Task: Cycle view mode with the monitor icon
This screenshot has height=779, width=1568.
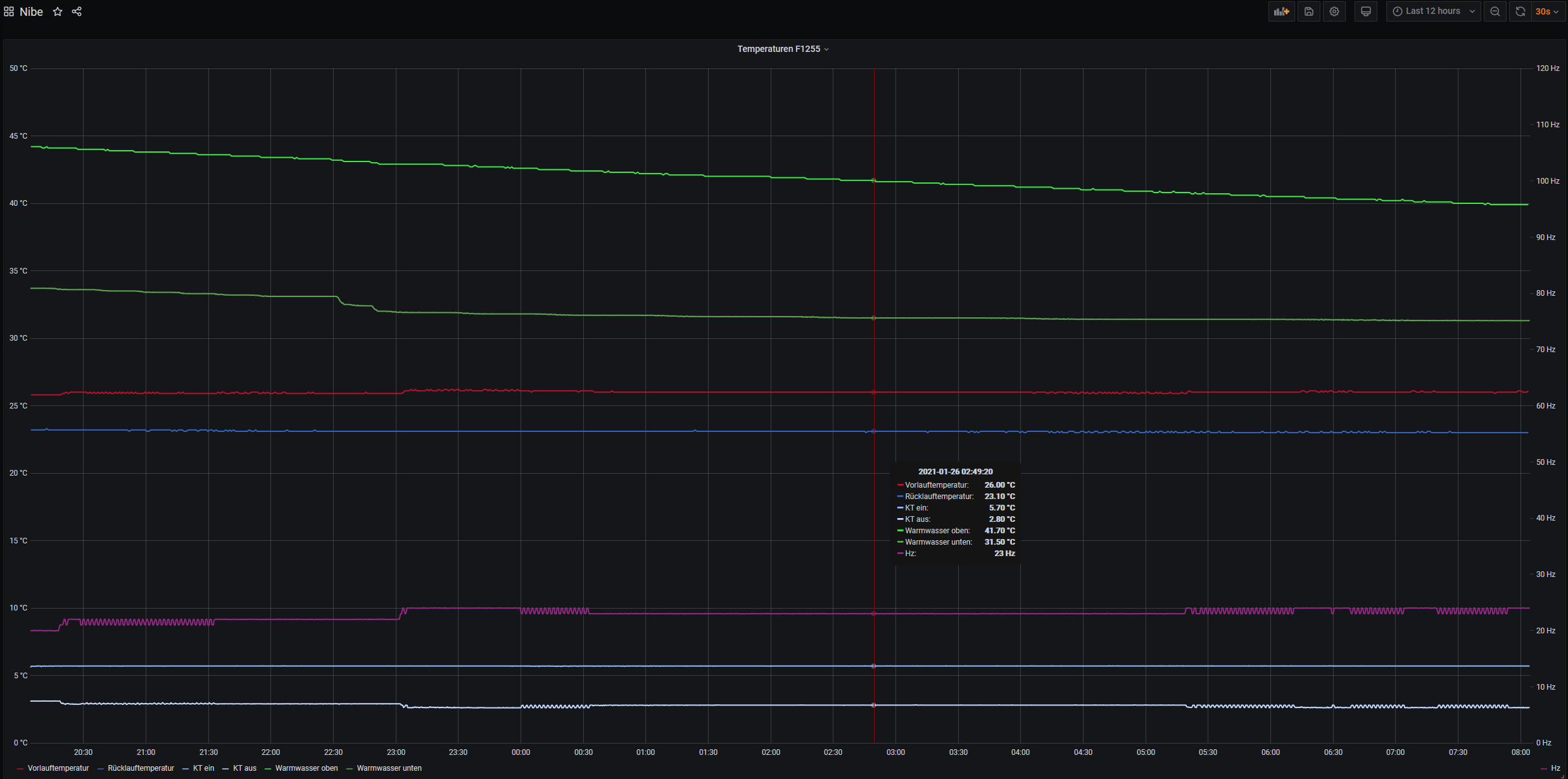Action: (x=1366, y=11)
